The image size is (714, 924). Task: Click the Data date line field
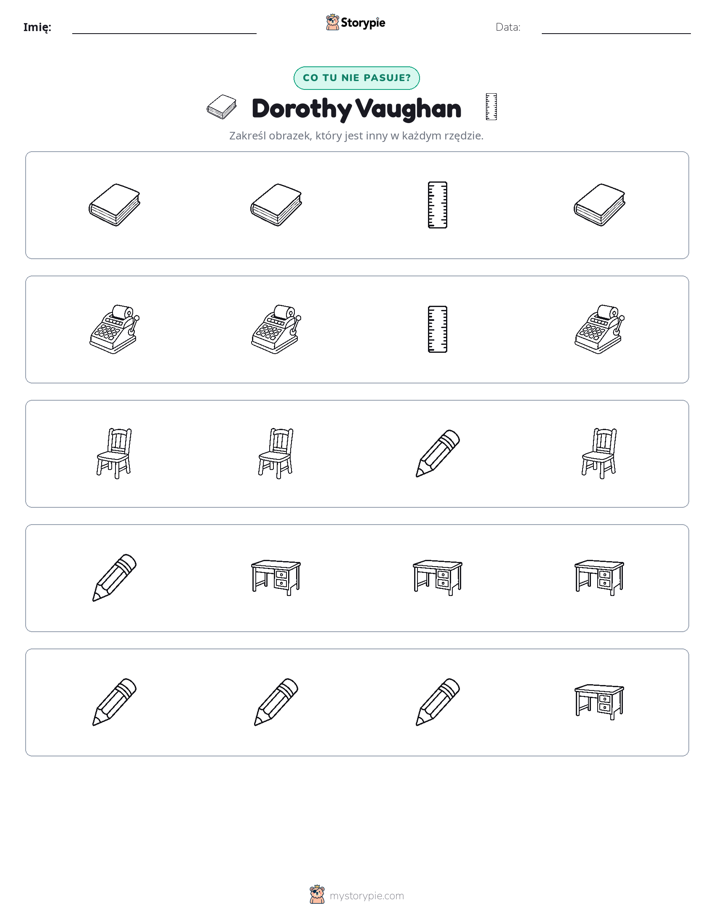click(616, 27)
